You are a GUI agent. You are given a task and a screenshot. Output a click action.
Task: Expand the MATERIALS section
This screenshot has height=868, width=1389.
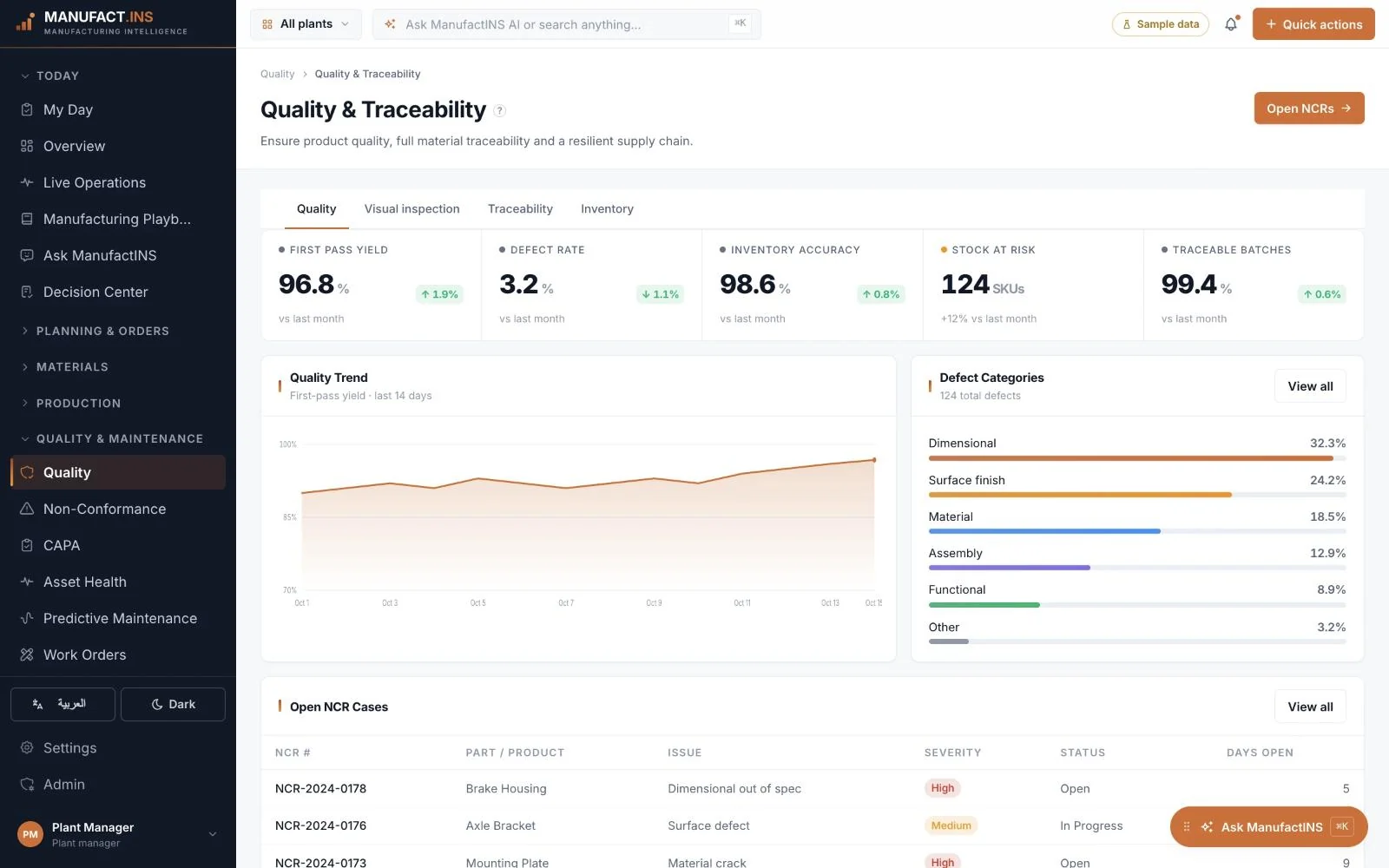pyautogui.click(x=65, y=367)
